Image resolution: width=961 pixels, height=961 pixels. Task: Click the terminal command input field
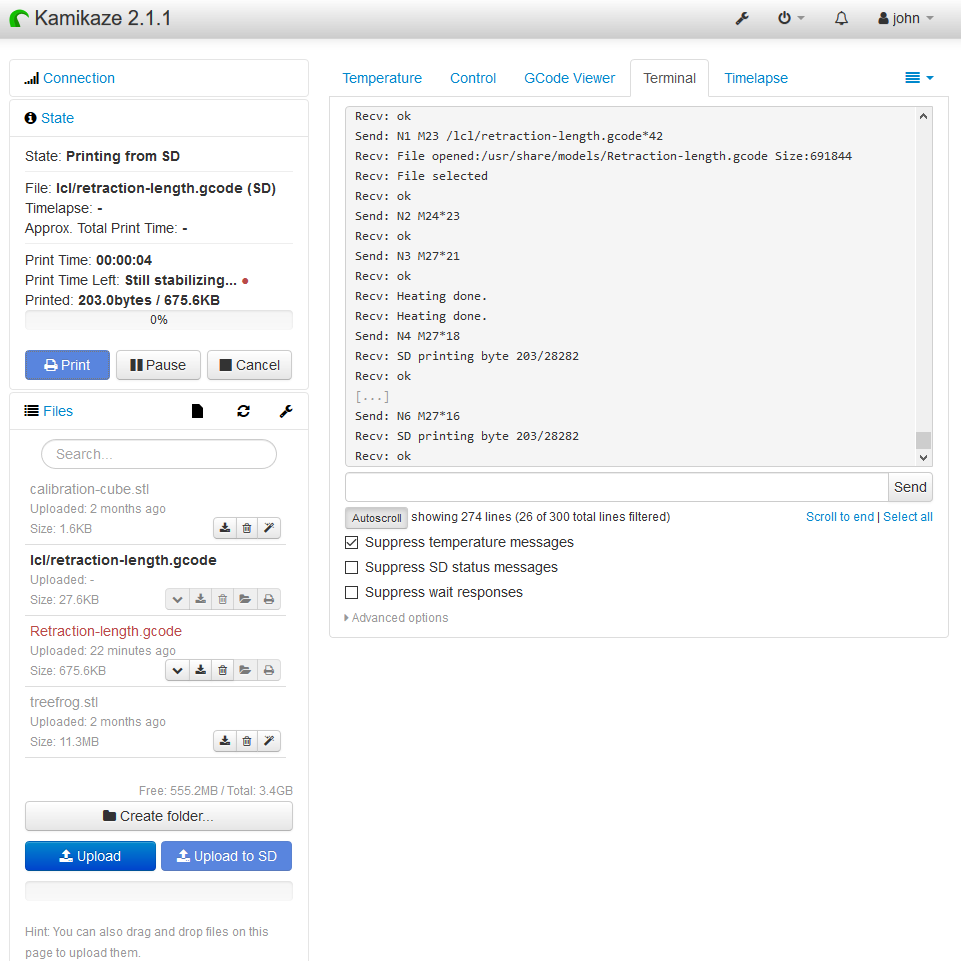616,487
